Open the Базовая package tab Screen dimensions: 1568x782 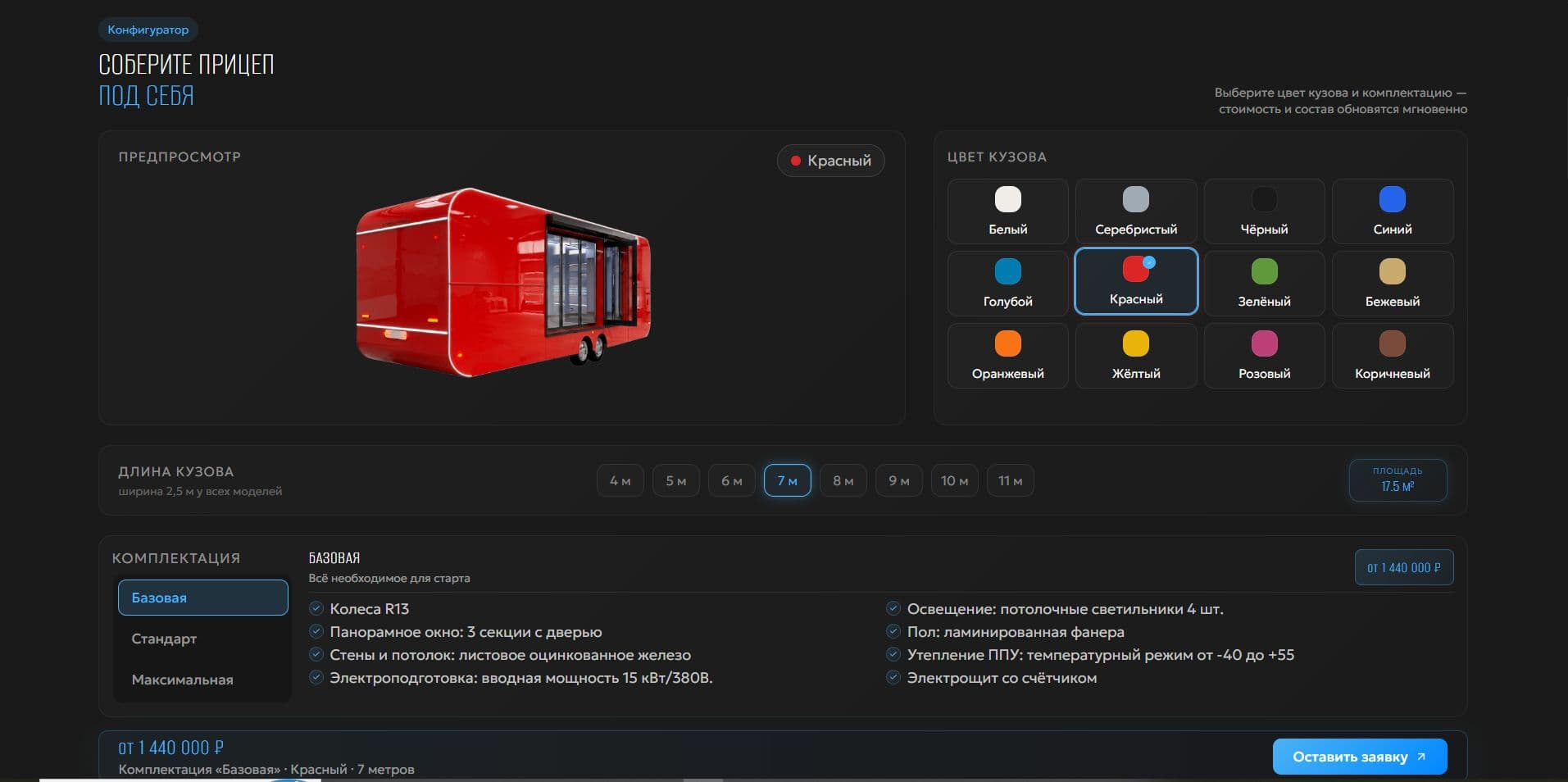(x=203, y=598)
